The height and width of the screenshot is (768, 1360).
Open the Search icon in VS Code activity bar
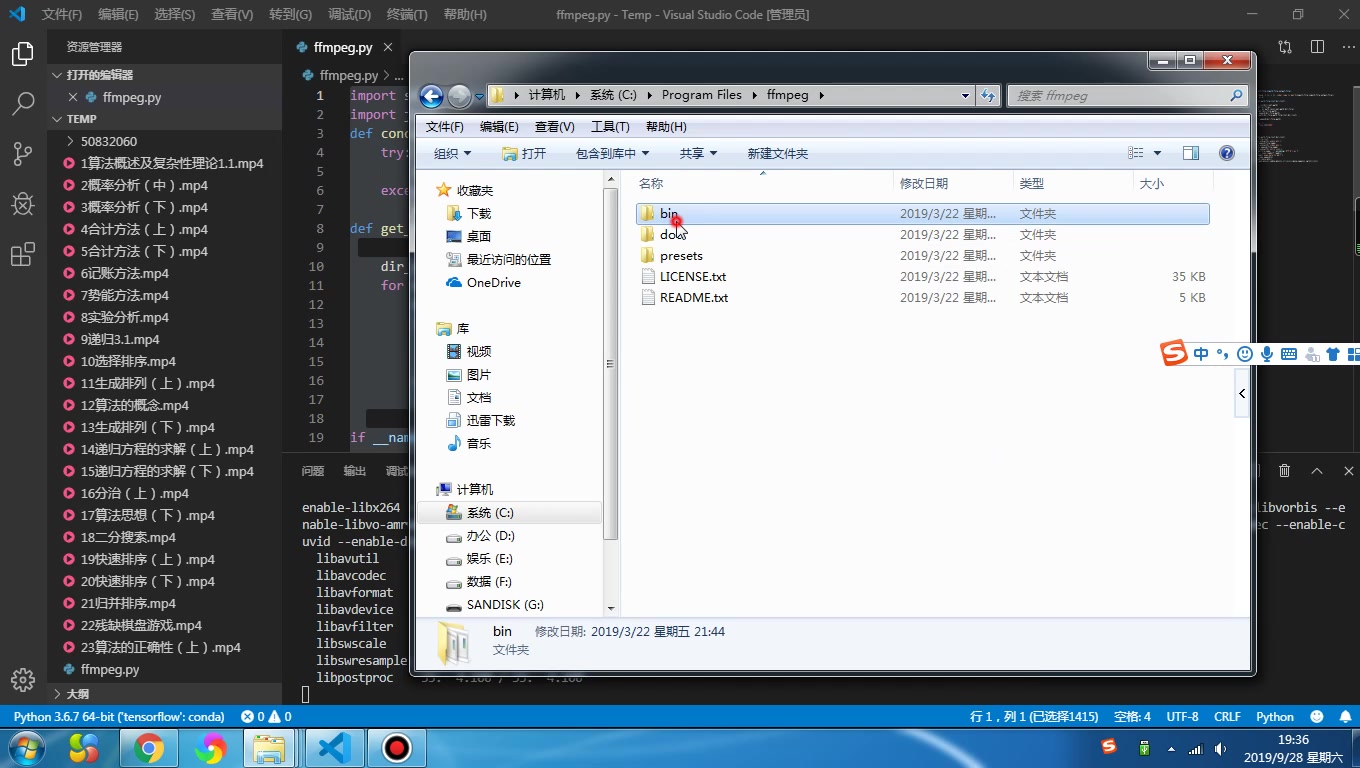pyautogui.click(x=22, y=103)
